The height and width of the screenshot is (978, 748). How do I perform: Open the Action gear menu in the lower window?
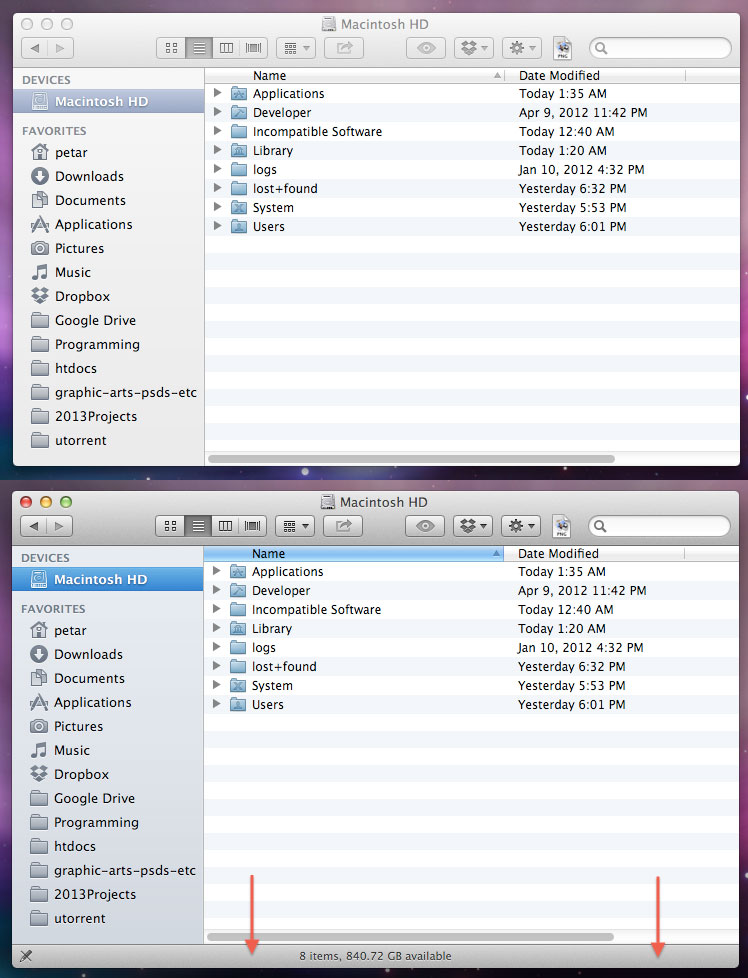521,526
